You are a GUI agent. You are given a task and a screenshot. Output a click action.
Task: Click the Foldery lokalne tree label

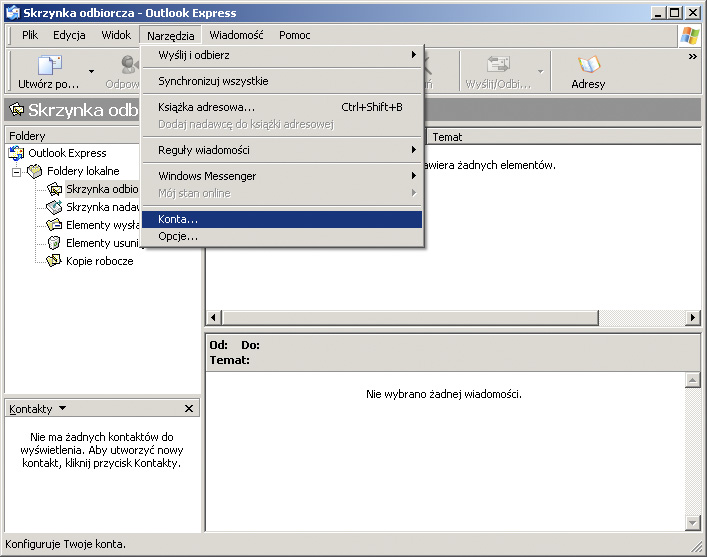pos(83,171)
